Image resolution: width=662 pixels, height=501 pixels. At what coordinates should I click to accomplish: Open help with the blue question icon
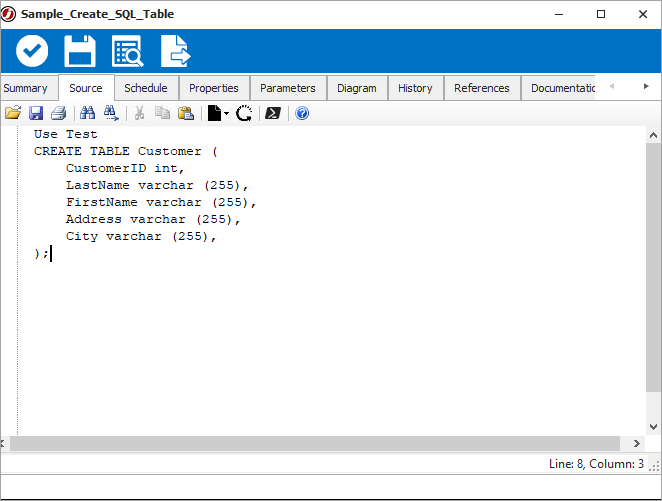coord(302,113)
